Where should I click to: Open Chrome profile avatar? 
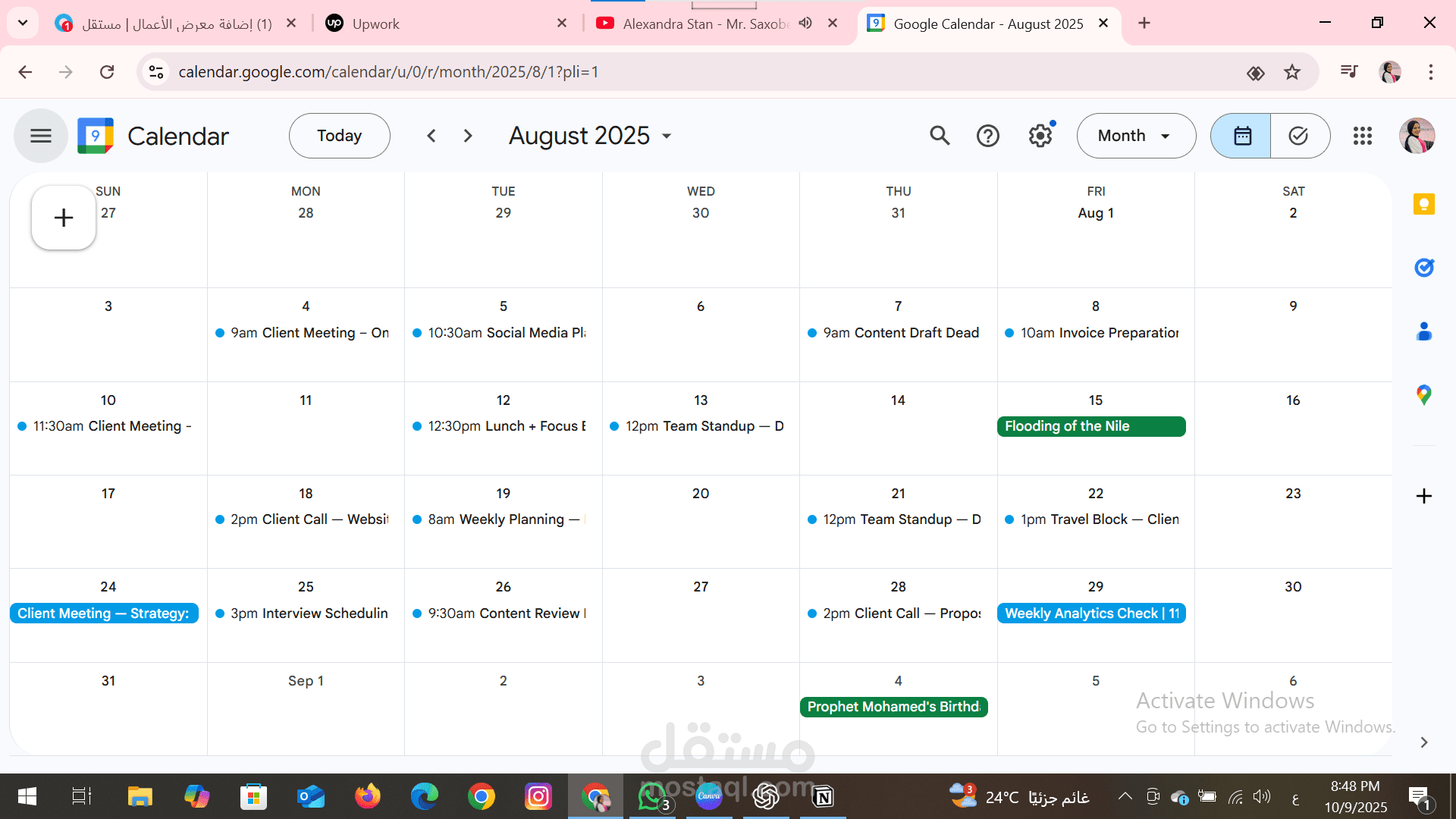tap(1390, 72)
